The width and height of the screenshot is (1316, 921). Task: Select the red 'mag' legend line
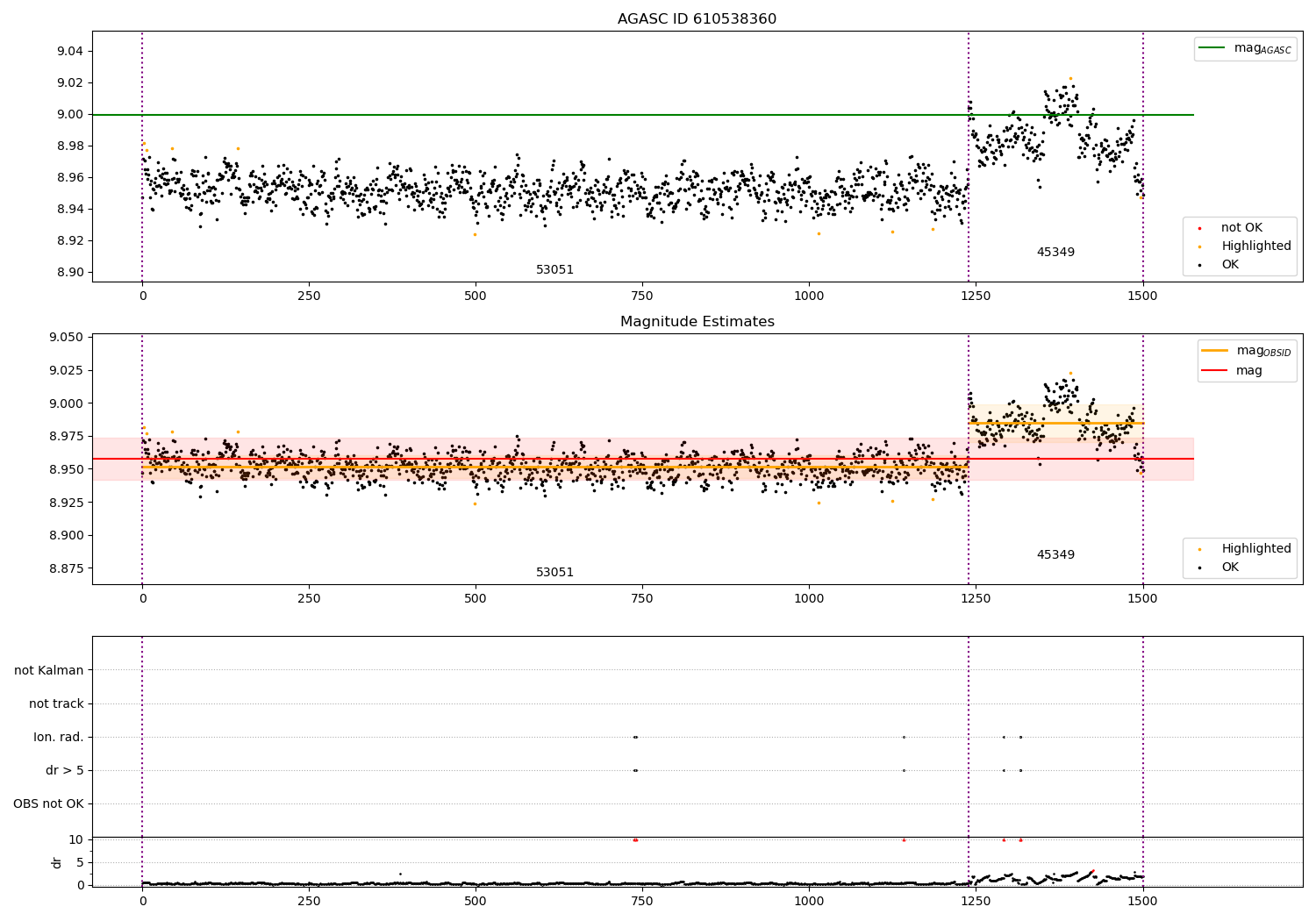pos(1214,371)
